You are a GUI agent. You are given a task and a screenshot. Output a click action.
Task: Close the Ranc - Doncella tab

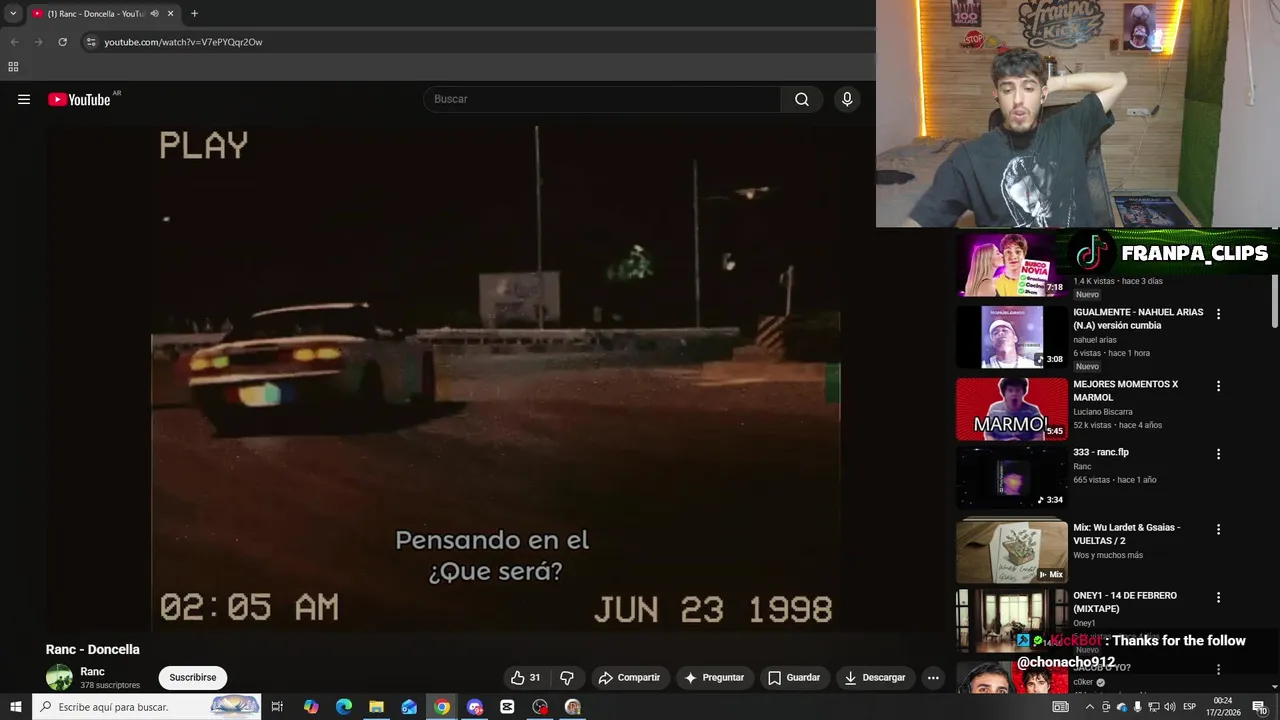(x=170, y=14)
